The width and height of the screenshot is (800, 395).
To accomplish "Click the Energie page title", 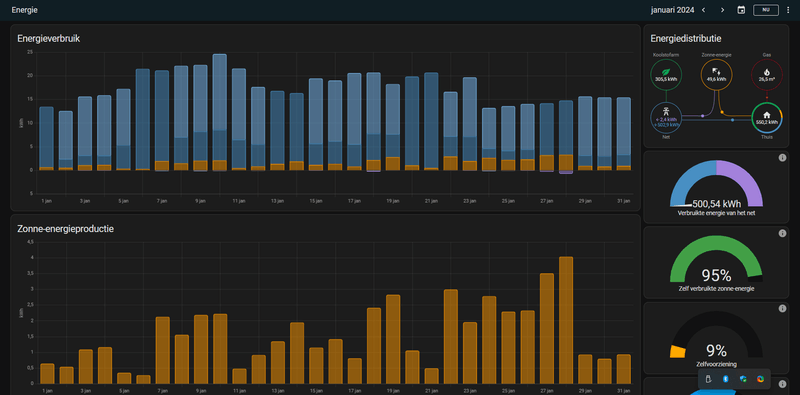I will (24, 10).
